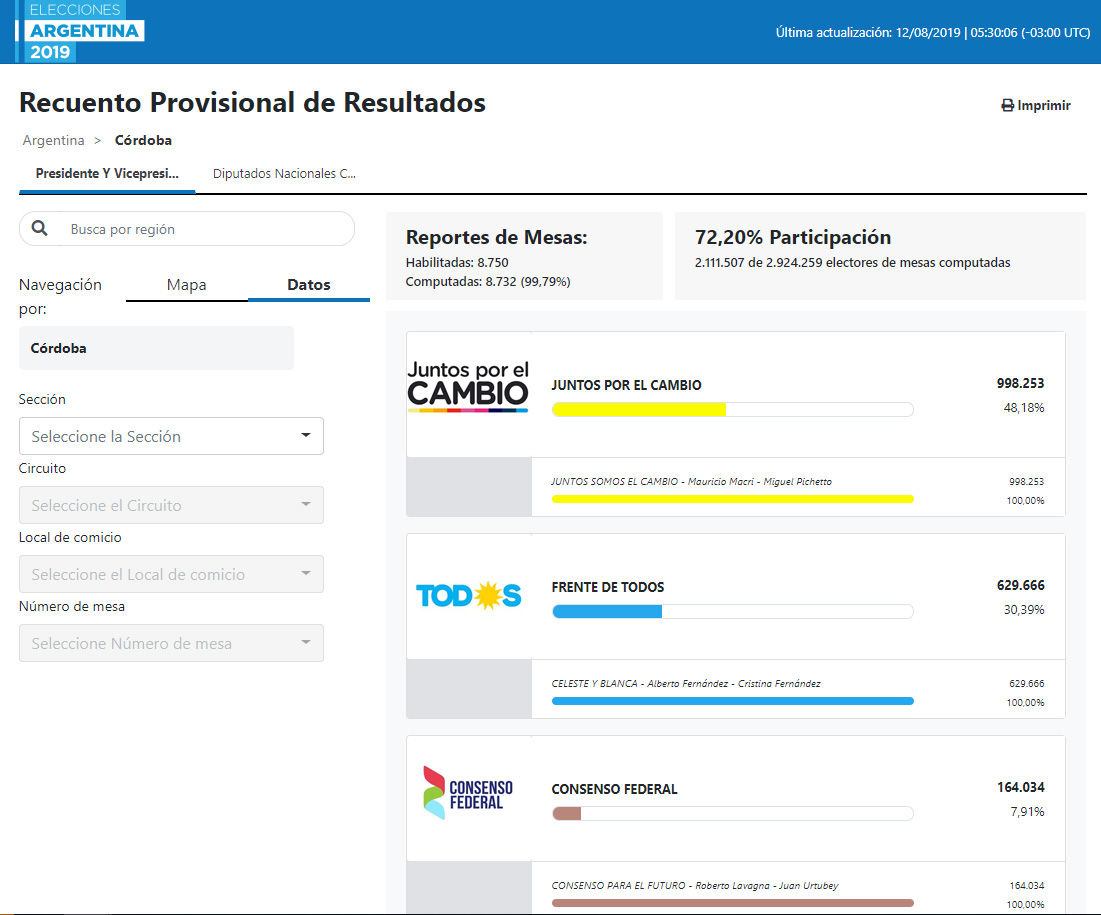The width and height of the screenshot is (1101, 915).
Task: Click the 629.666 bold vote total
Action: 1020,585
